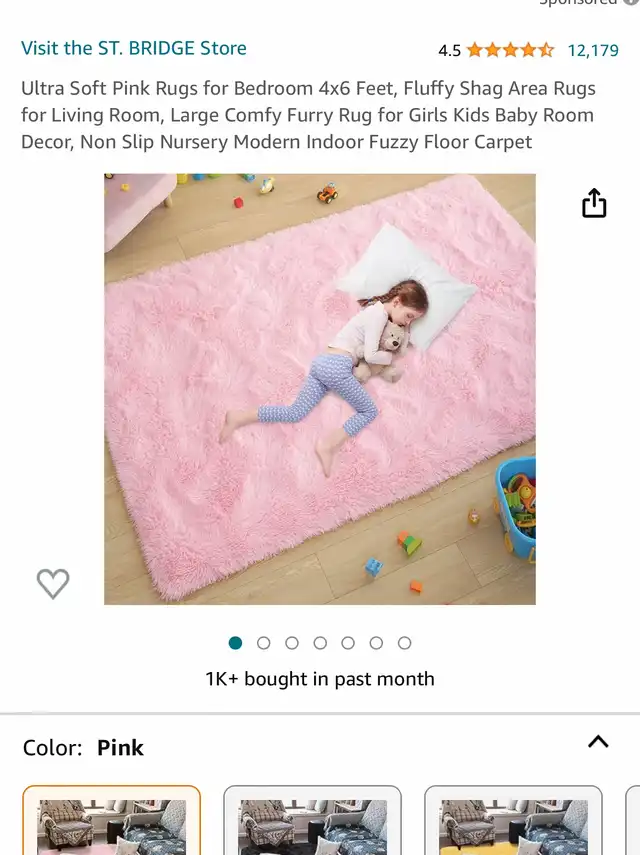This screenshot has width=640, height=855.
Task: Open the main pink rug product image
Action: point(320,389)
